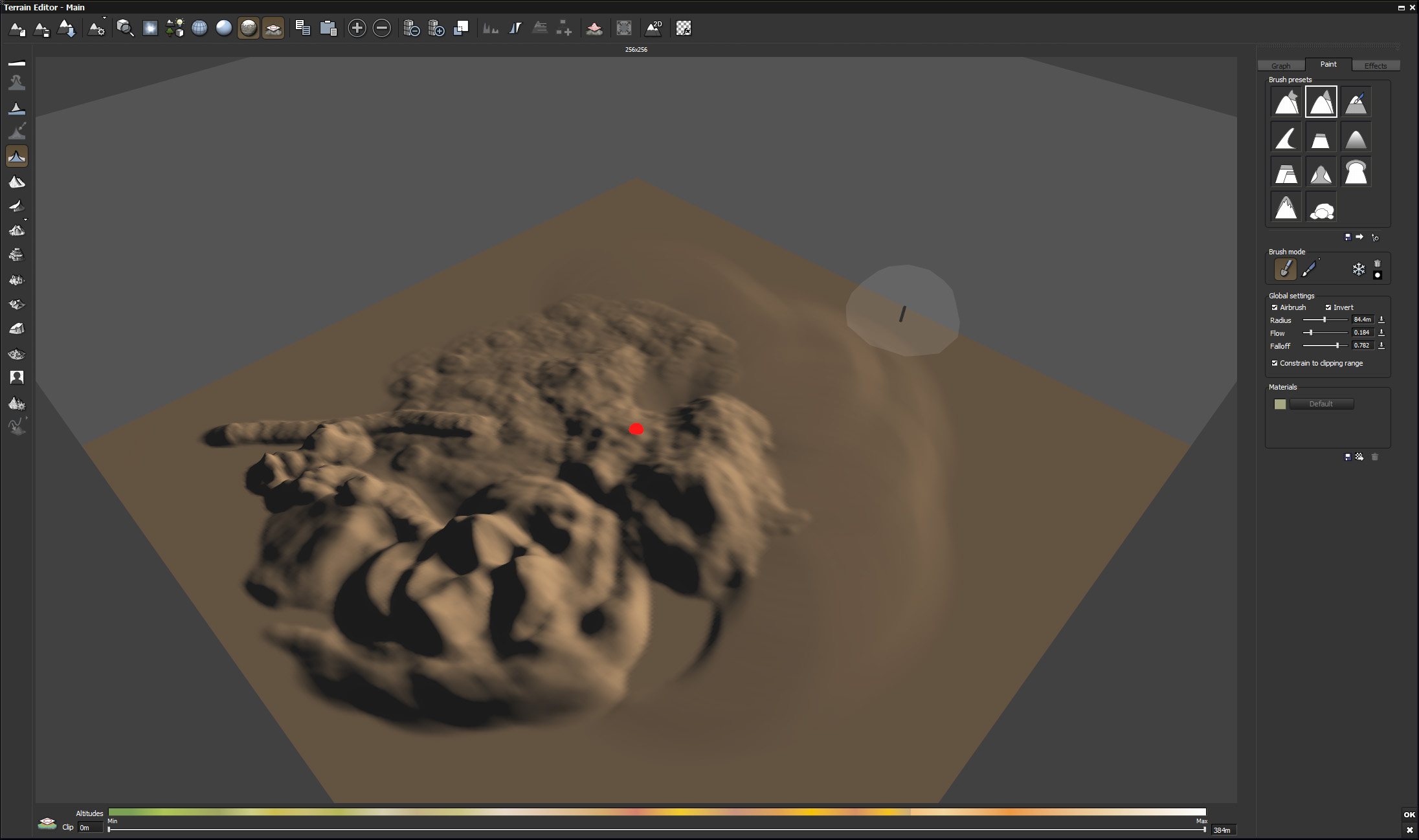This screenshot has width=1419, height=840.
Task: Click the Default material button
Action: coord(1321,404)
